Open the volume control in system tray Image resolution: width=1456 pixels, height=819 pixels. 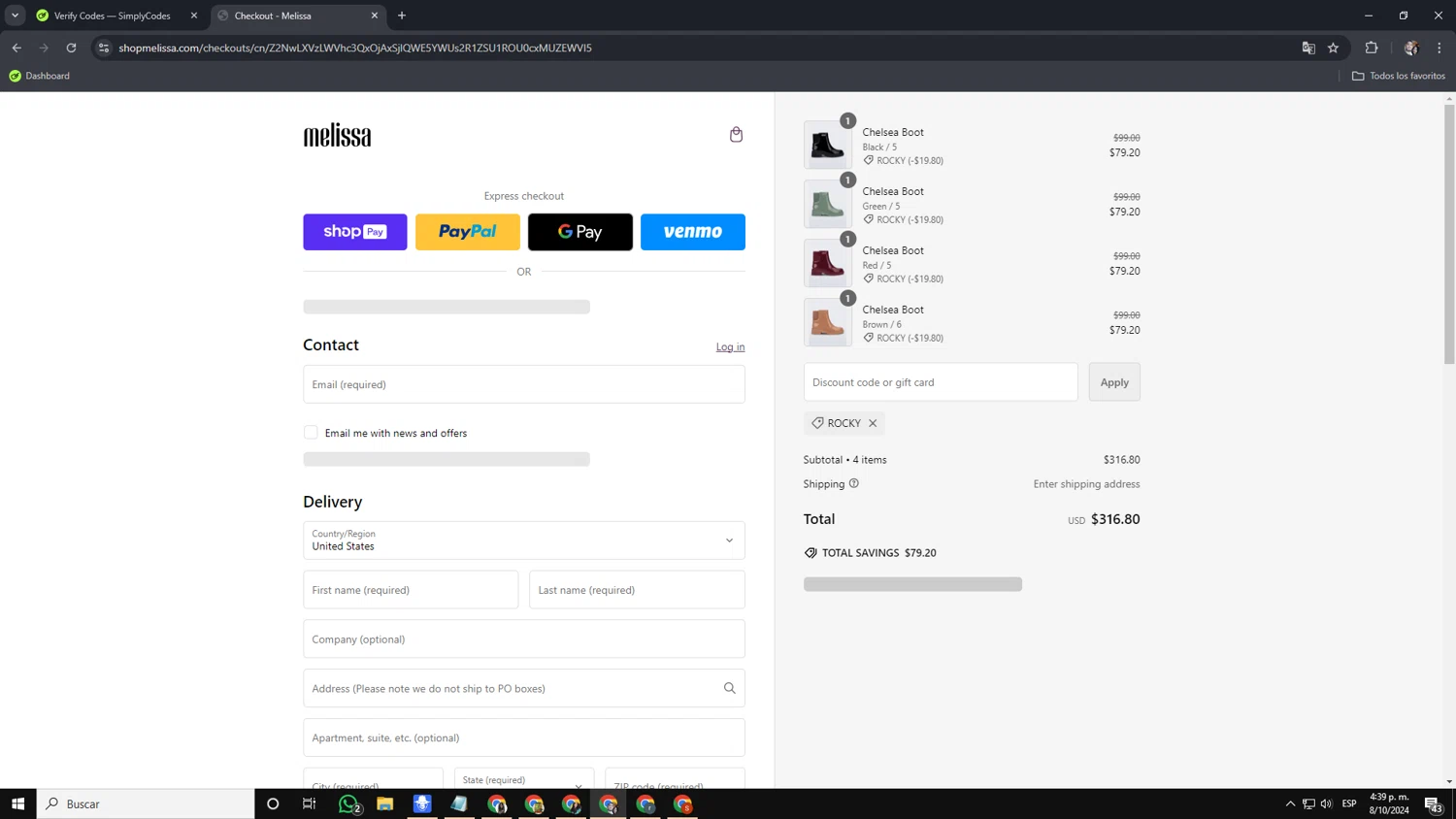[1326, 803]
